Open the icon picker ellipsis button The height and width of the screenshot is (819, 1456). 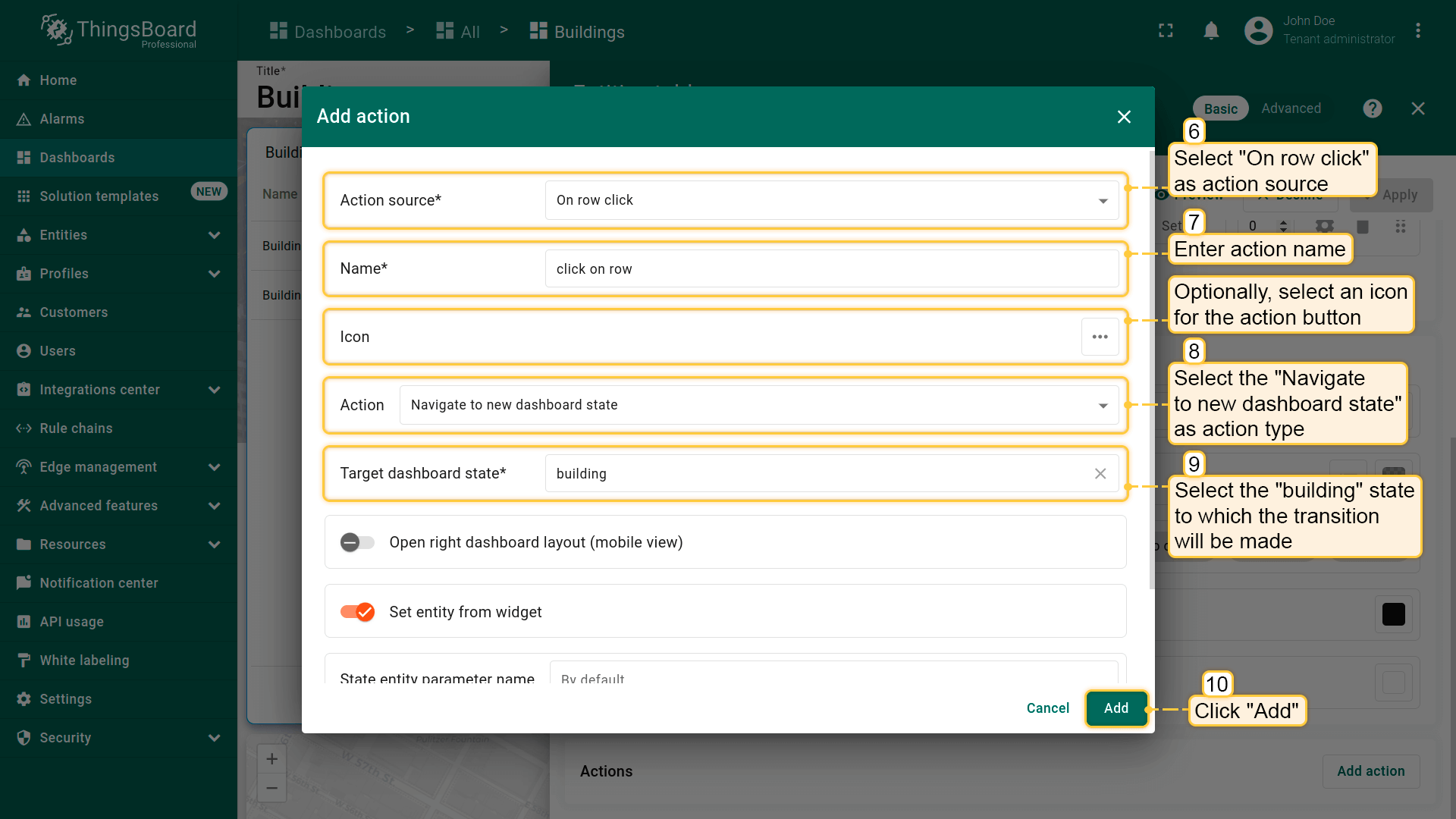pyautogui.click(x=1100, y=337)
